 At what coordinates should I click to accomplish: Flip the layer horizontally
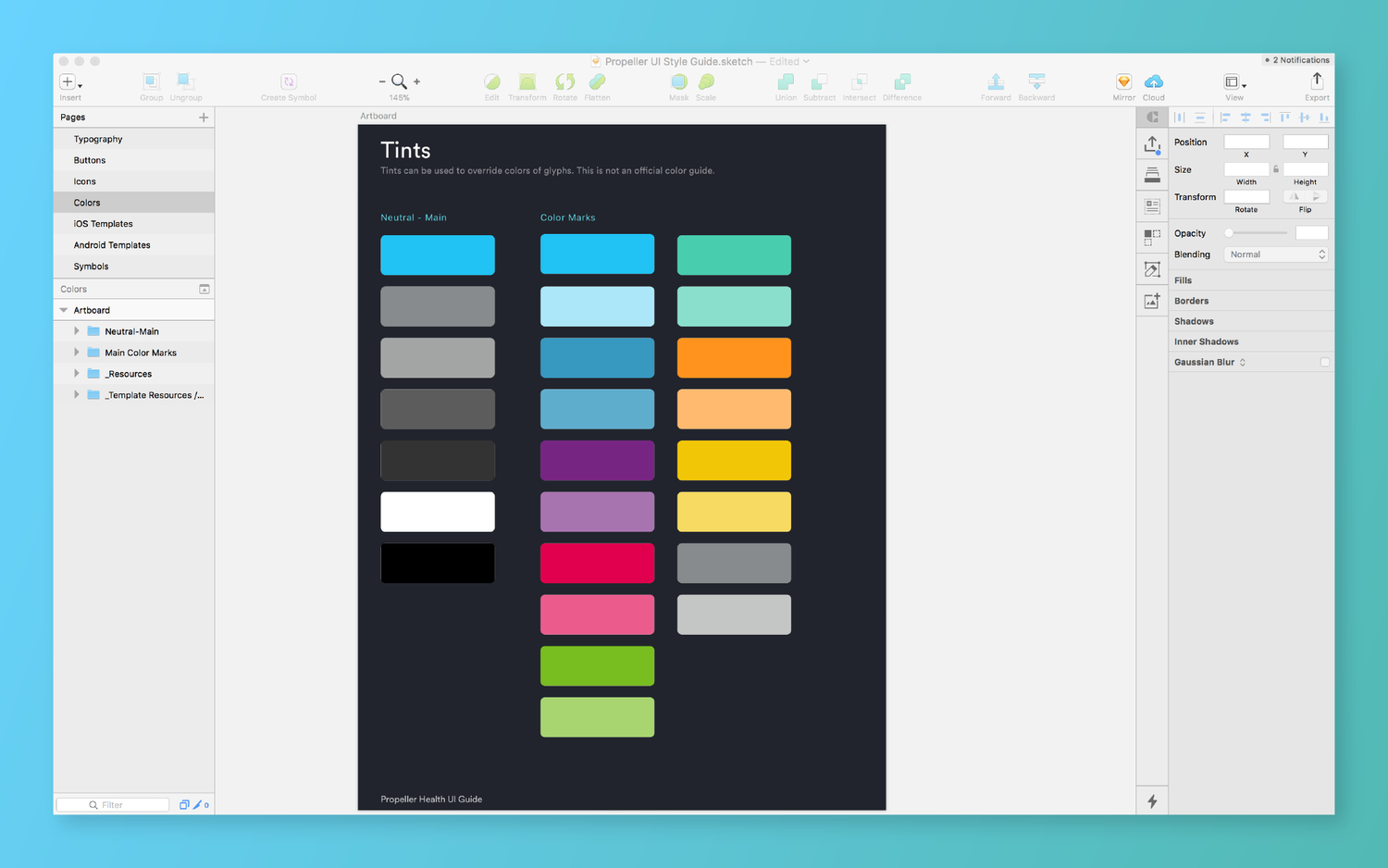1295,196
